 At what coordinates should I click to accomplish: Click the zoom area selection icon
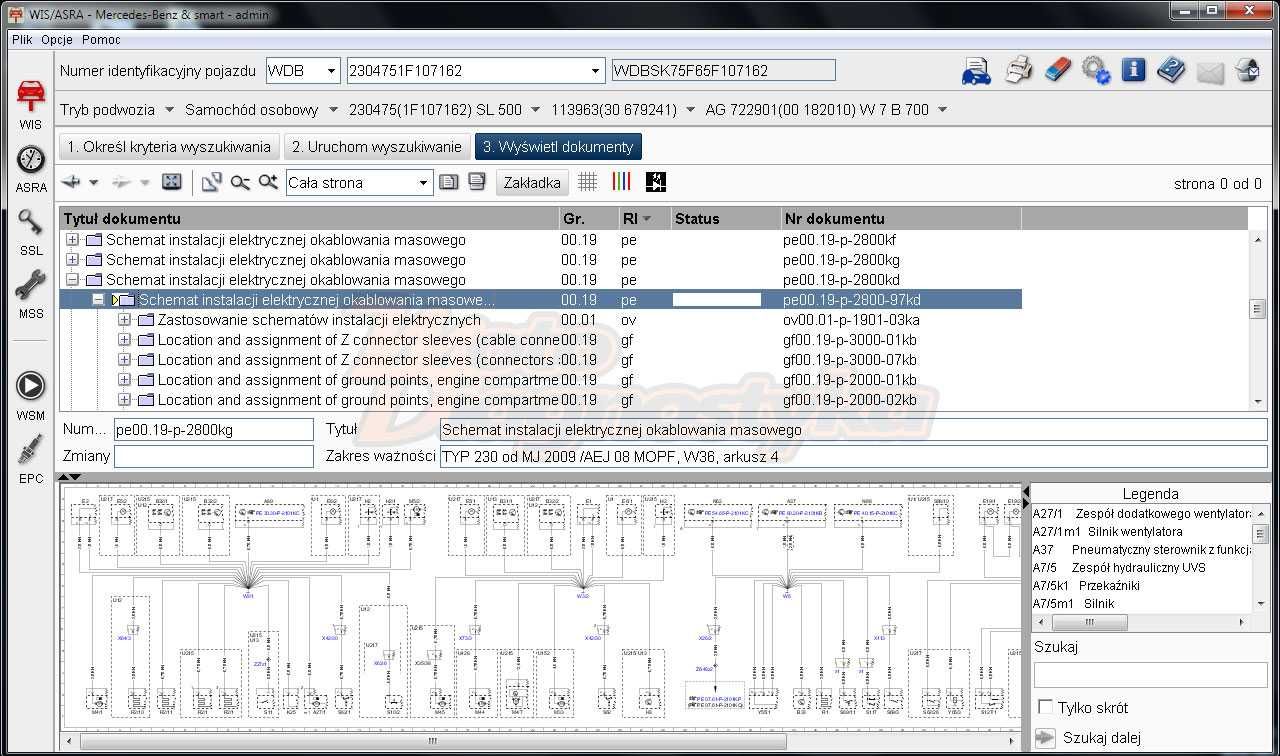211,182
